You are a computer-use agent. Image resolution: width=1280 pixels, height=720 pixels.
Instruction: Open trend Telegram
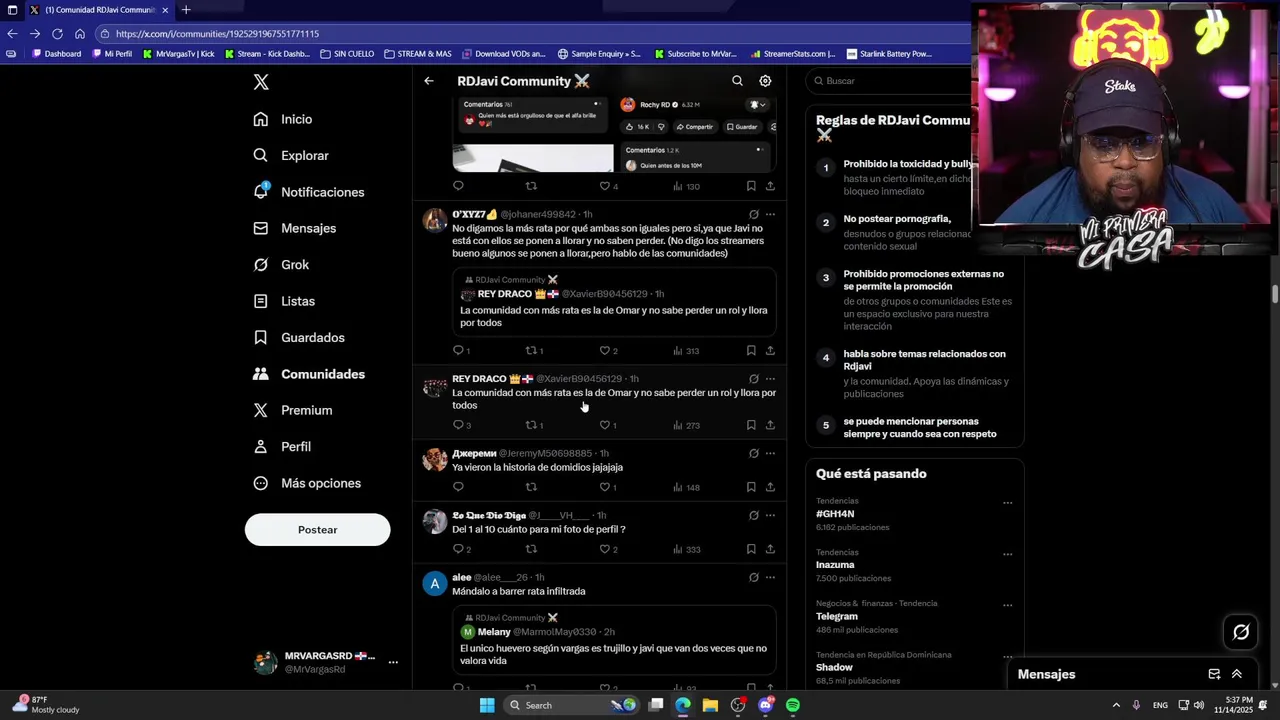[837, 616]
